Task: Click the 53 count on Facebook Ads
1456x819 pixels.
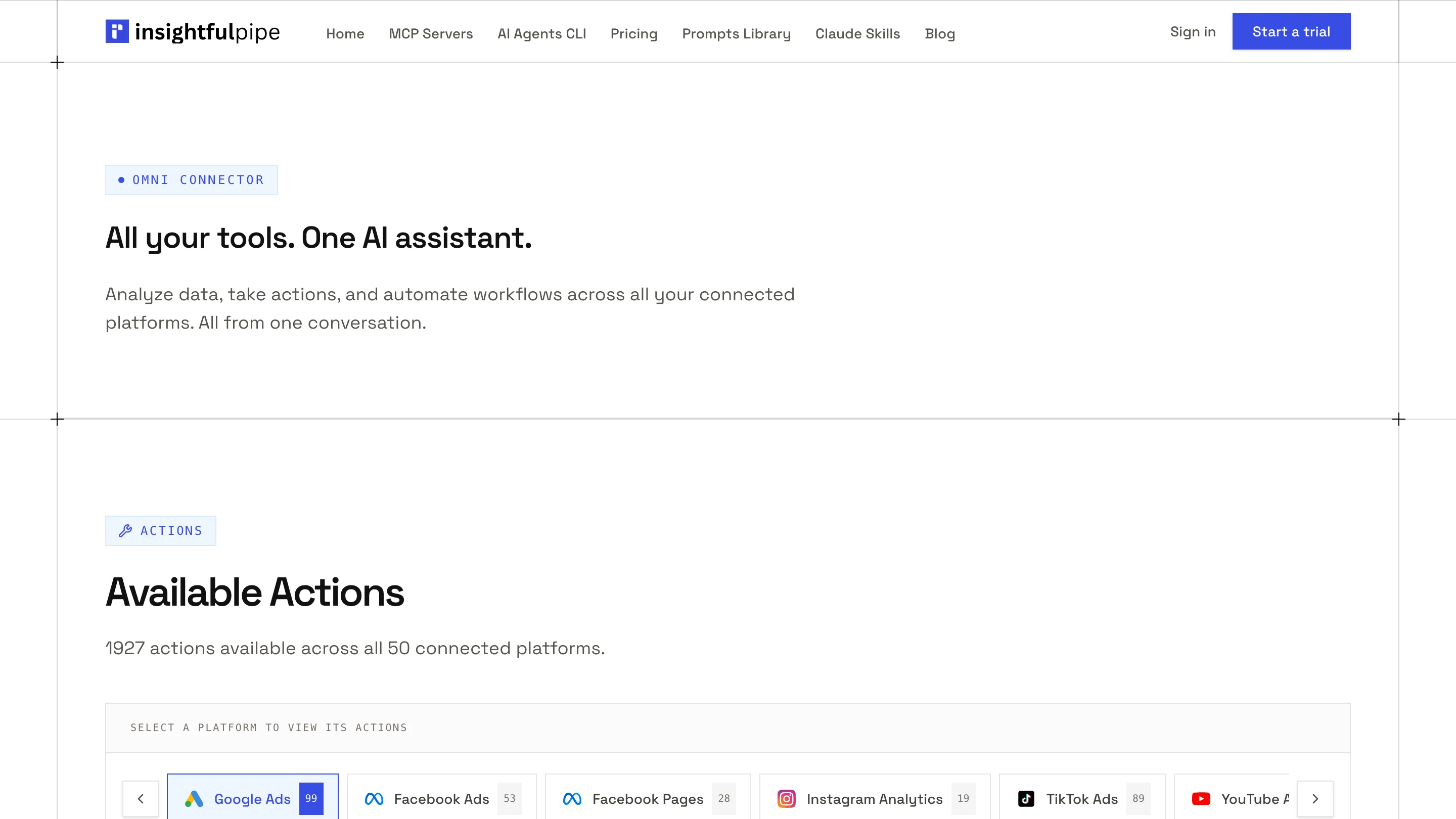Action: pos(509,799)
